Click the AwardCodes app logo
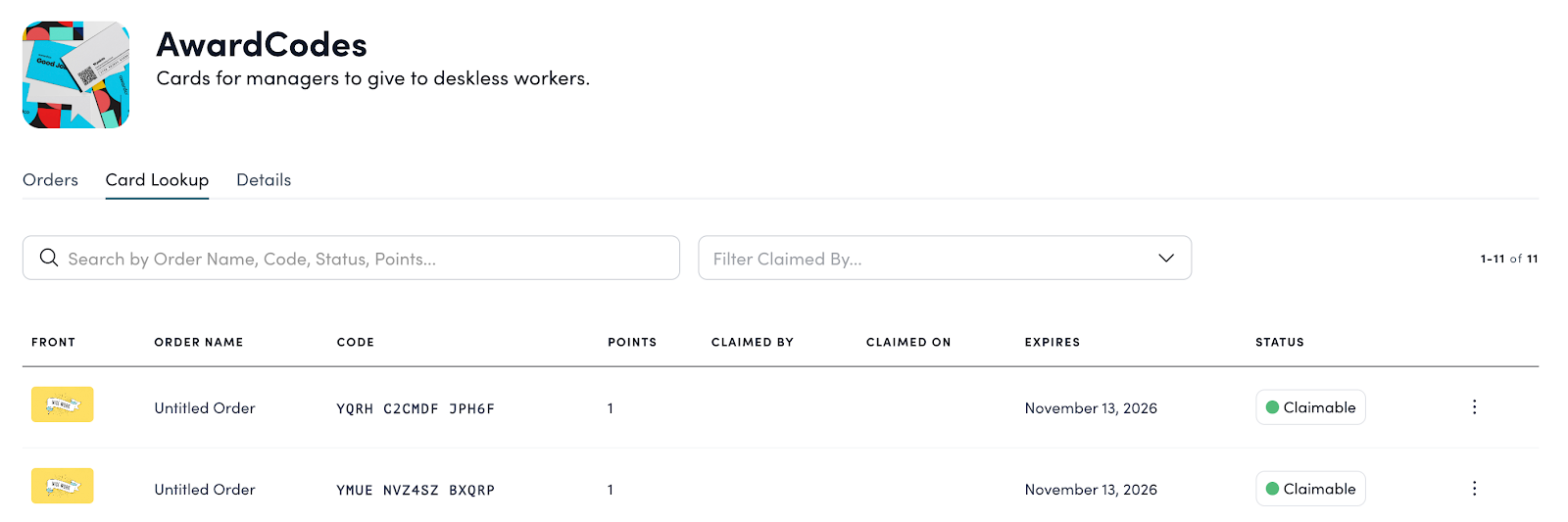This screenshot has height=522, width=1568. point(75,75)
